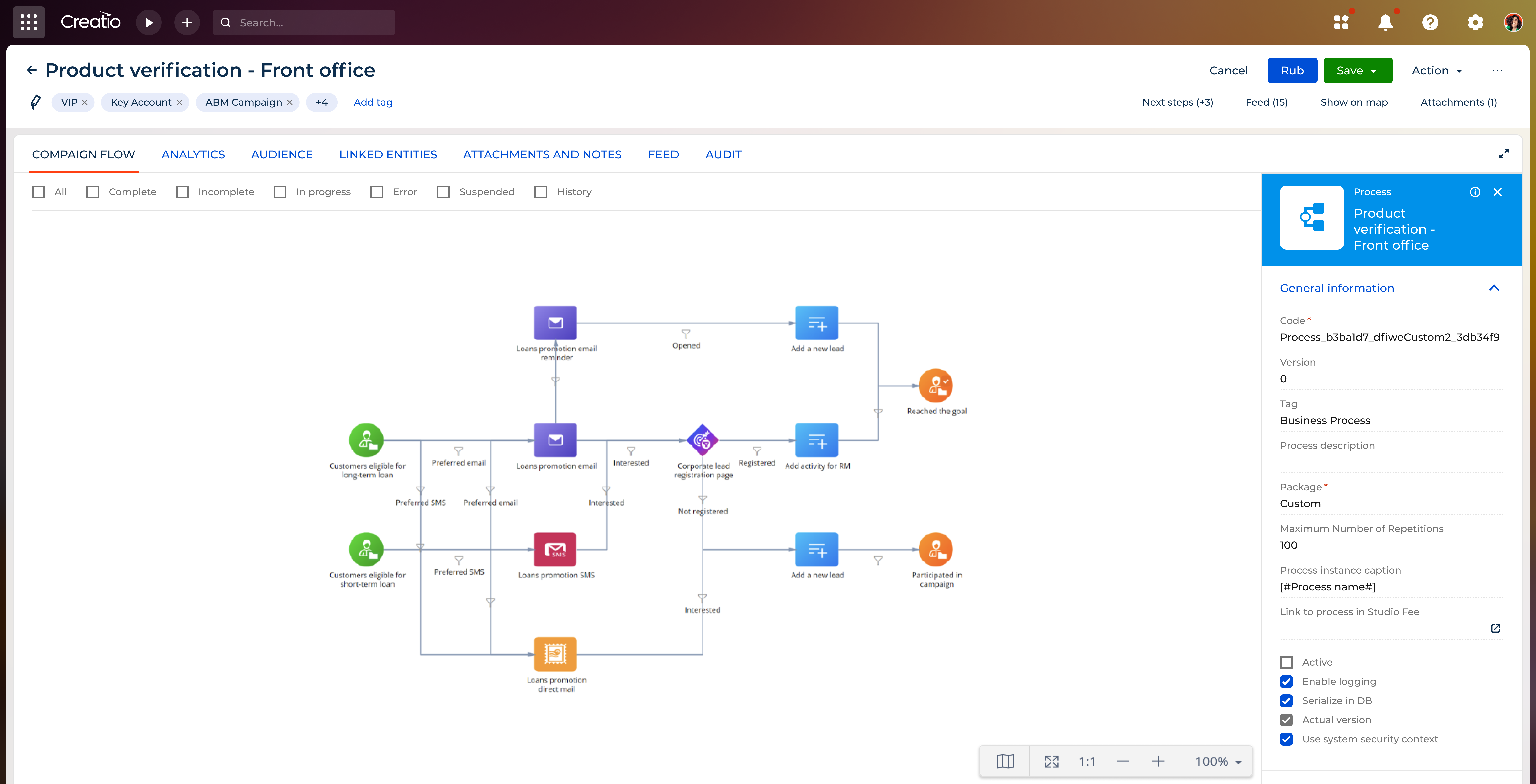Collapse the General information section

tap(1494, 288)
